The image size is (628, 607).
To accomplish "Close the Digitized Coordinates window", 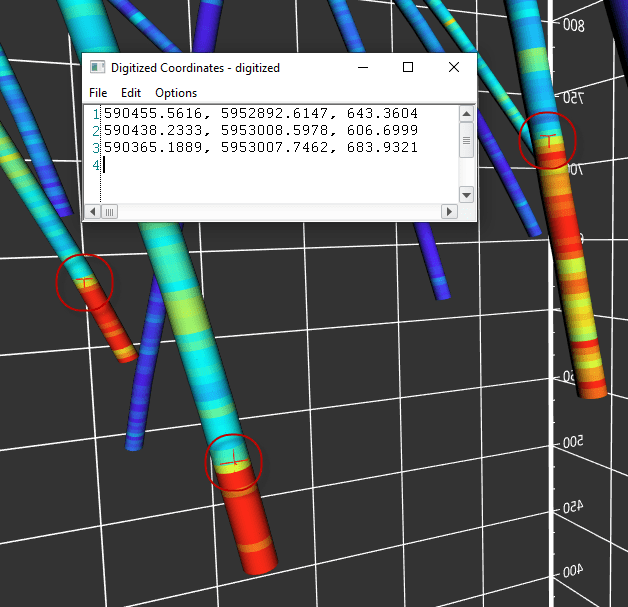I will [454, 67].
